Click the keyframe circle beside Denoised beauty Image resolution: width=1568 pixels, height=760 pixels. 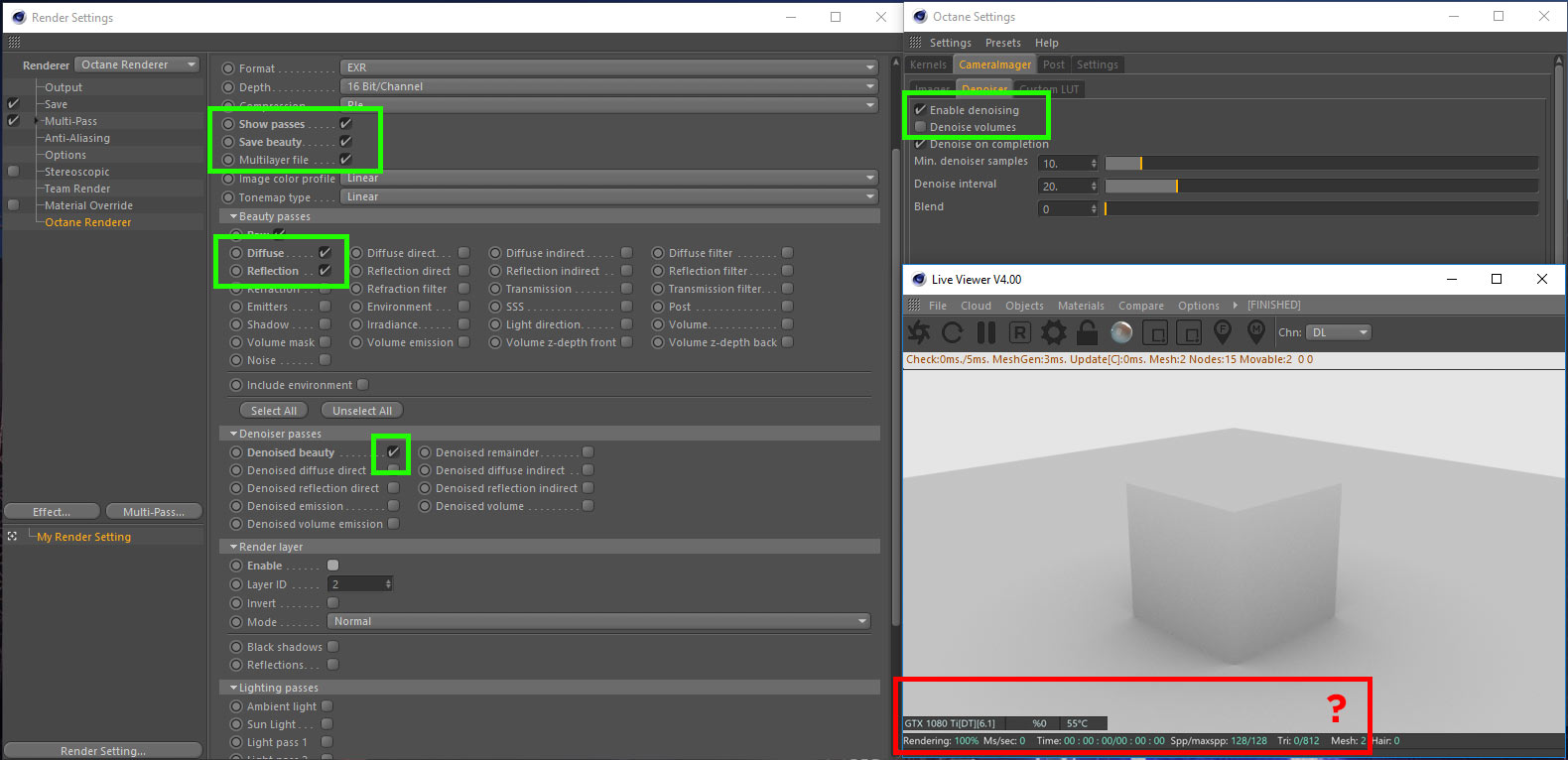pos(236,452)
